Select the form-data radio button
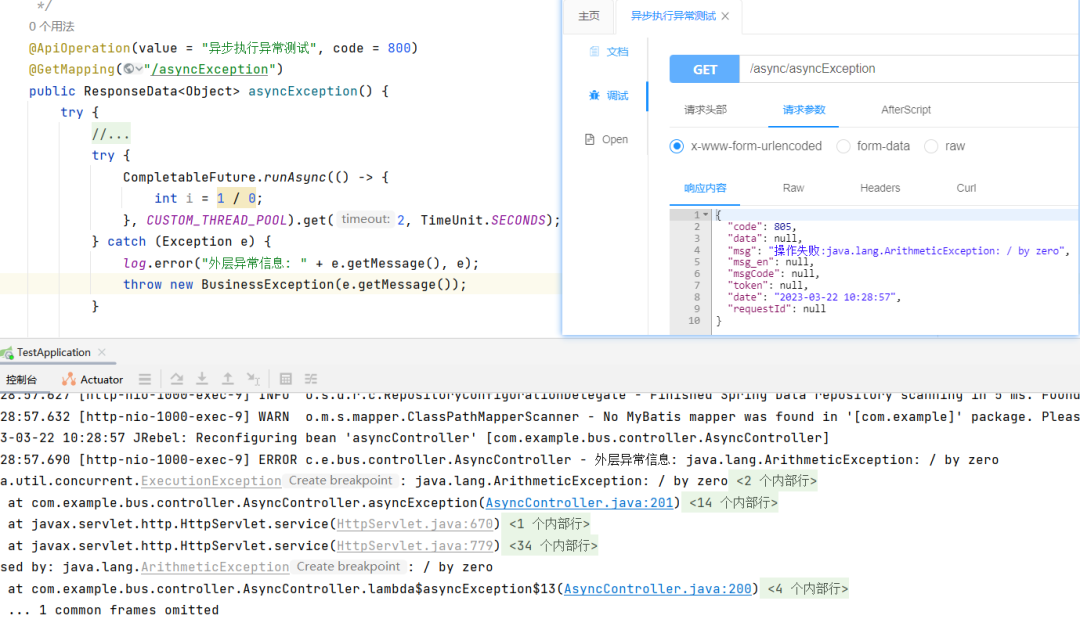Image resolution: width=1080 pixels, height=619 pixels. click(x=843, y=146)
